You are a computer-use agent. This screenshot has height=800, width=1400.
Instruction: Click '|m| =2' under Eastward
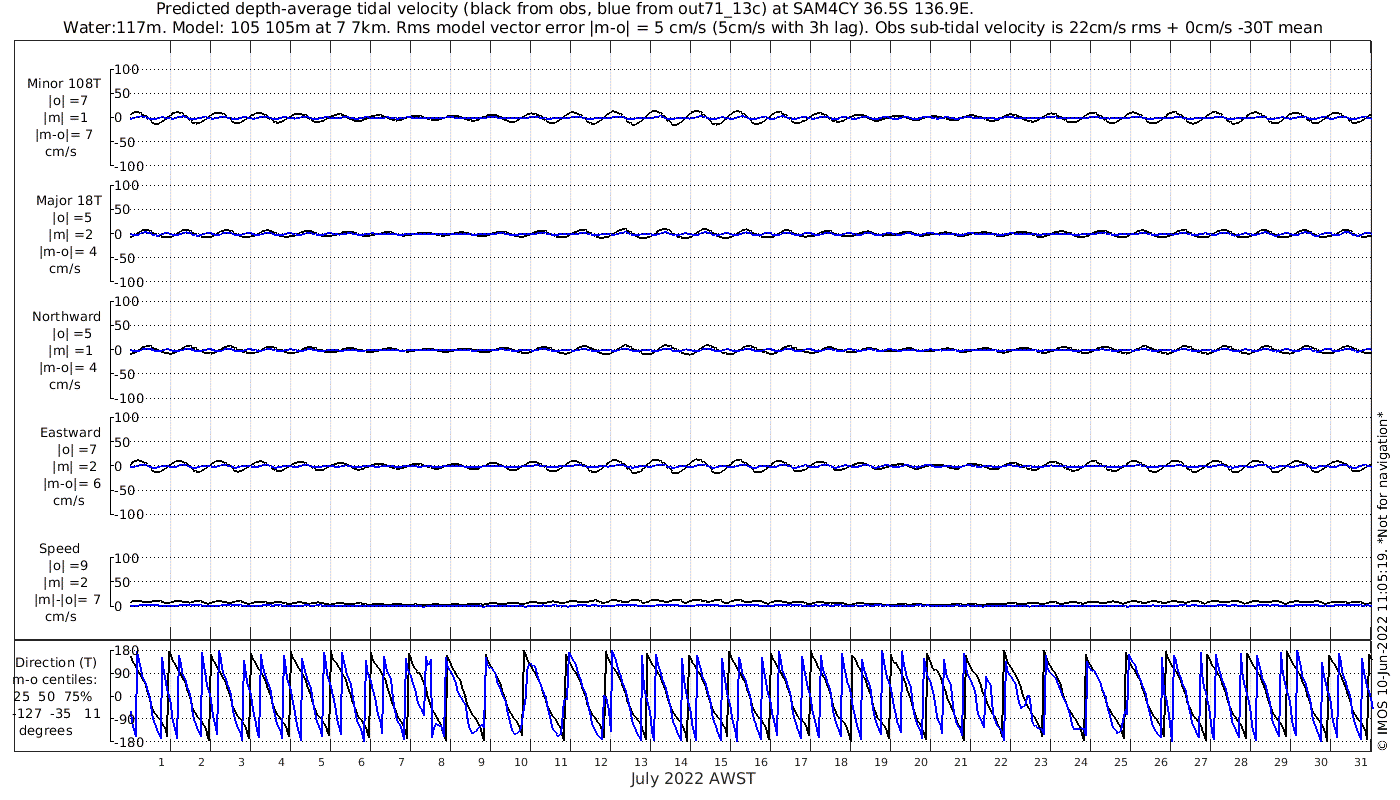[x=73, y=467]
